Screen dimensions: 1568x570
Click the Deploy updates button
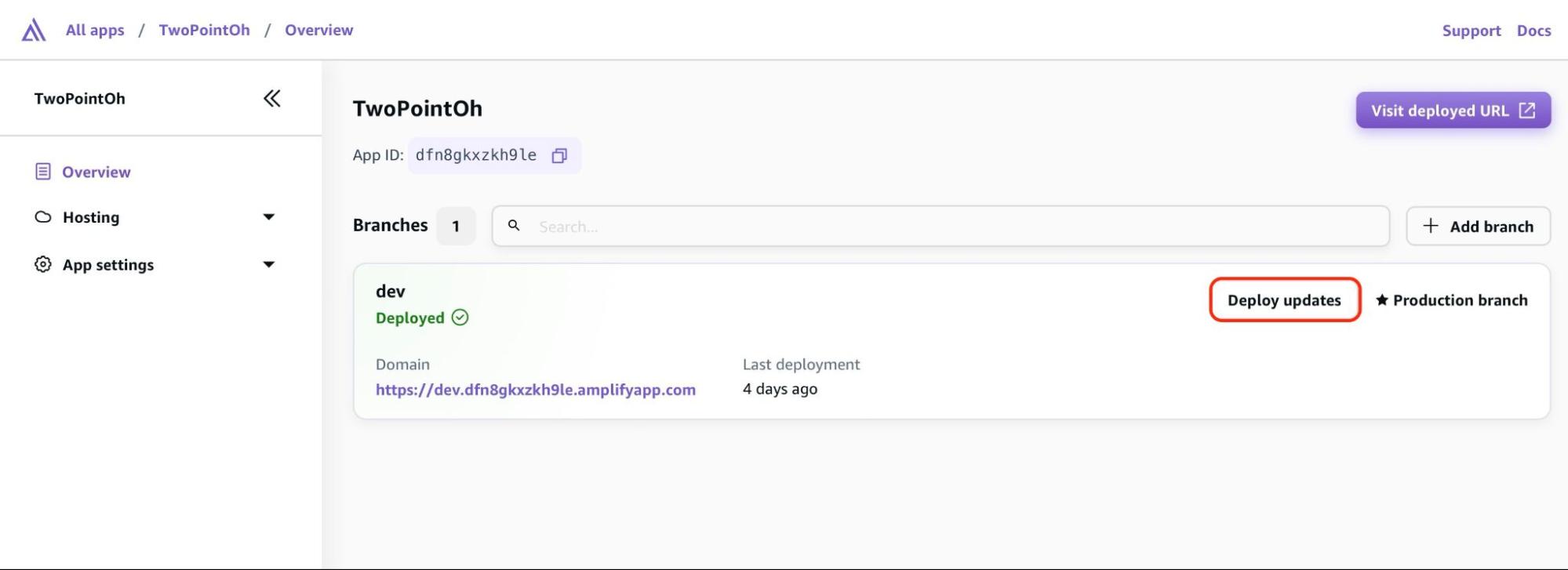tap(1285, 300)
